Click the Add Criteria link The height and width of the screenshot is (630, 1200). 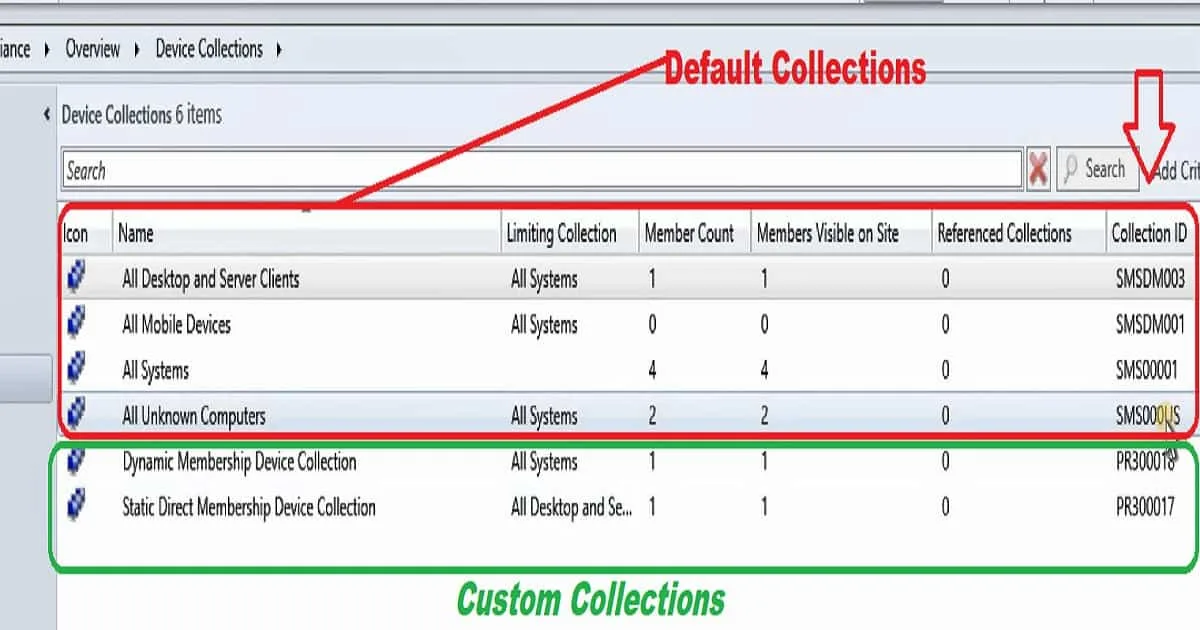(1174, 171)
